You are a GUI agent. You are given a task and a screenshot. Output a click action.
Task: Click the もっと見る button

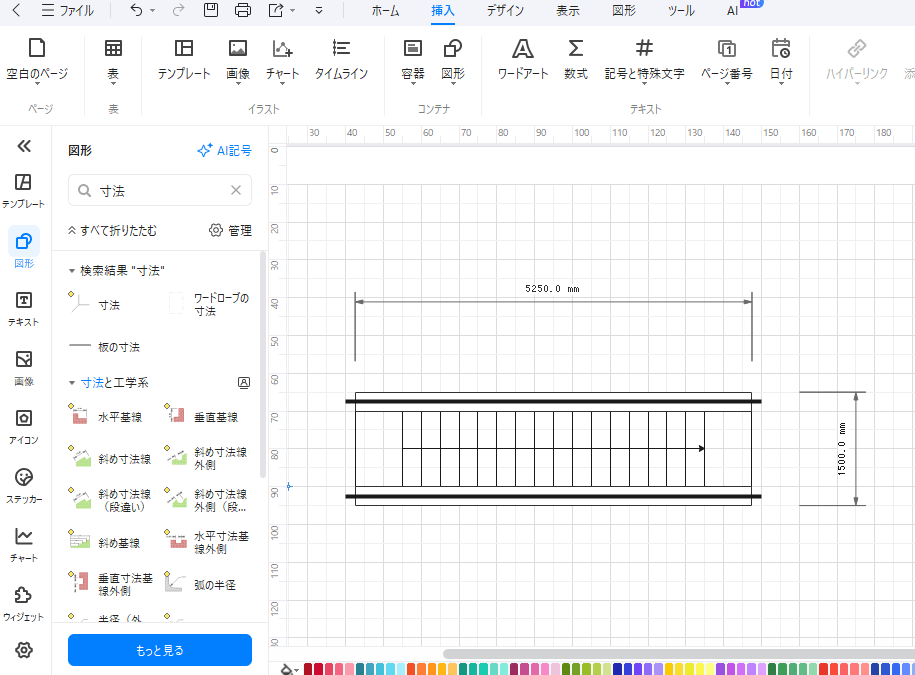(x=160, y=650)
